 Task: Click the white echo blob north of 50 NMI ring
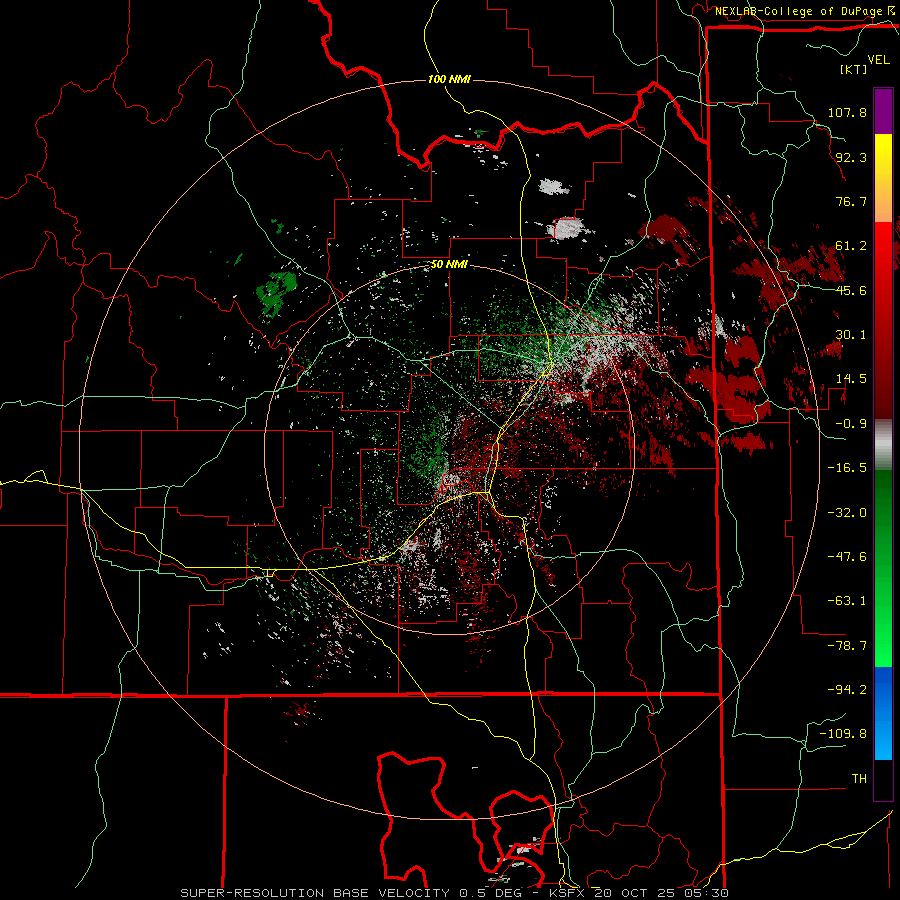tap(568, 228)
